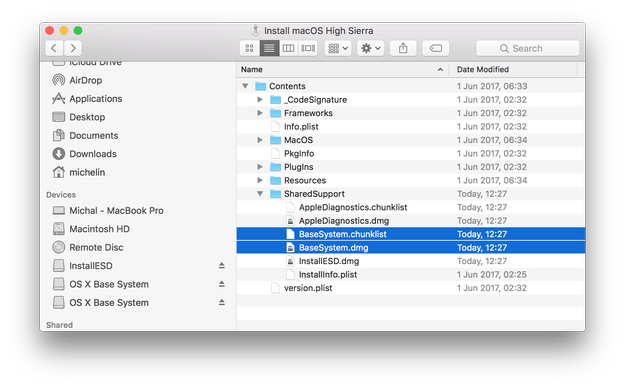
Task: Click the Frameworks folder icon
Action: 275,113
